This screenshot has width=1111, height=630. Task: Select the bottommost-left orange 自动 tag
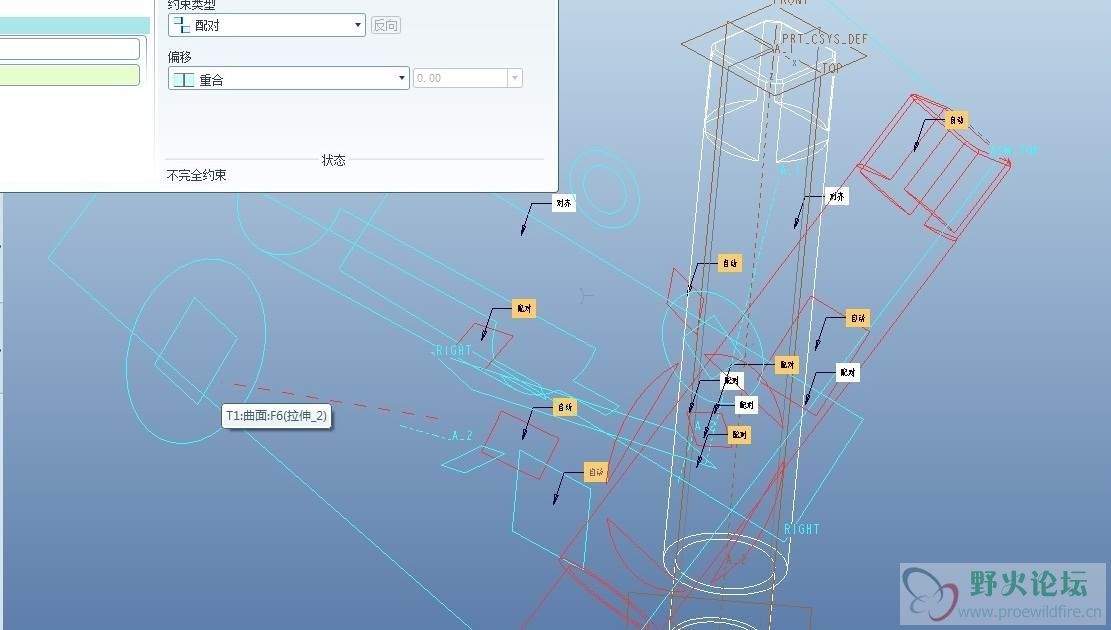(x=596, y=472)
